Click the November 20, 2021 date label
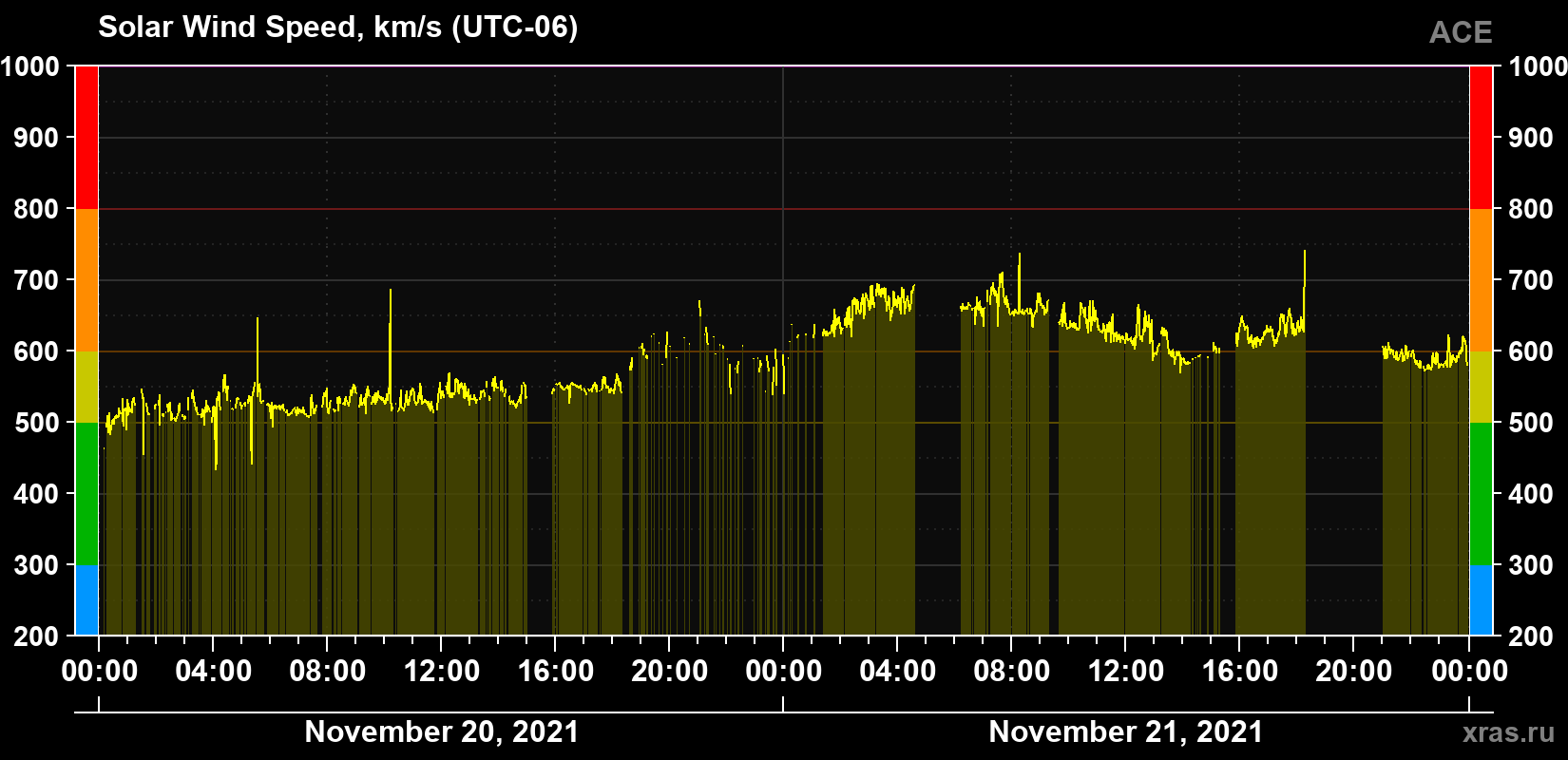The height and width of the screenshot is (760, 1568). point(442,731)
